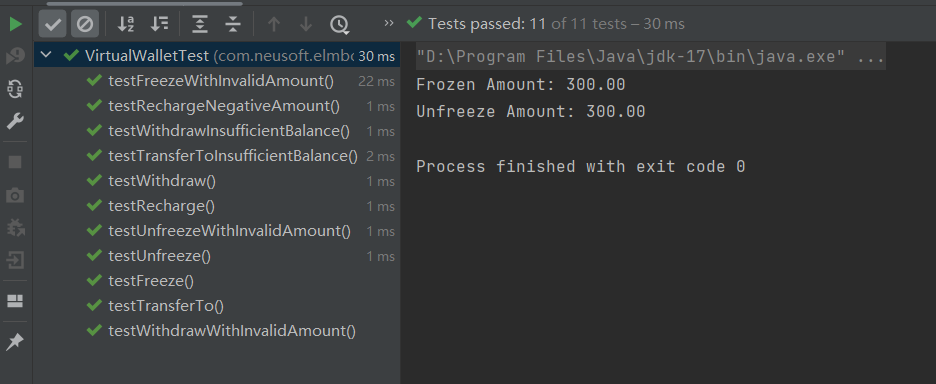The height and width of the screenshot is (384, 936).
Task: Open the test history clock icon
Action: (x=339, y=24)
